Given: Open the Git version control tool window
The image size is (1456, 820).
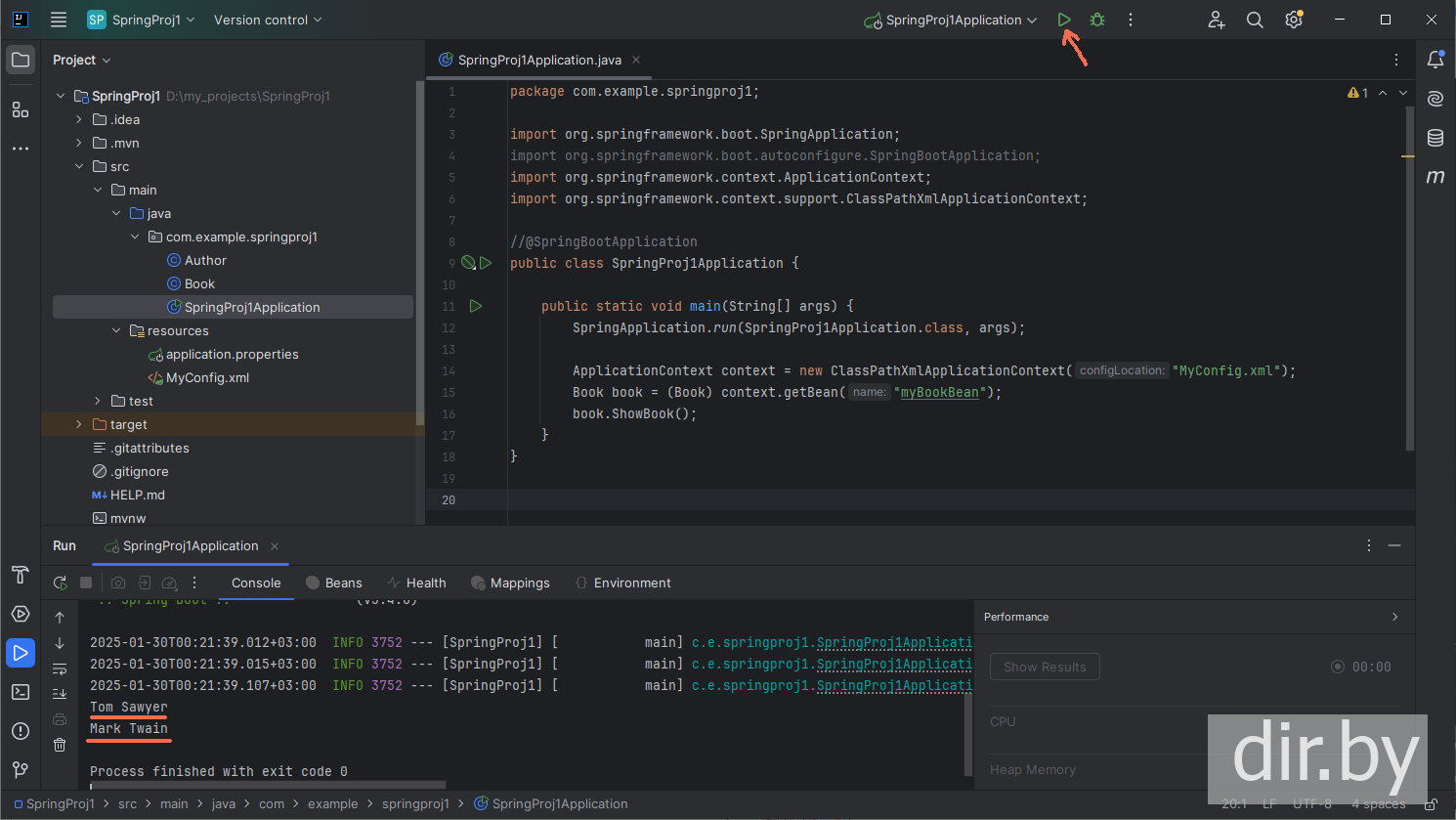Looking at the screenshot, I should click(x=21, y=770).
